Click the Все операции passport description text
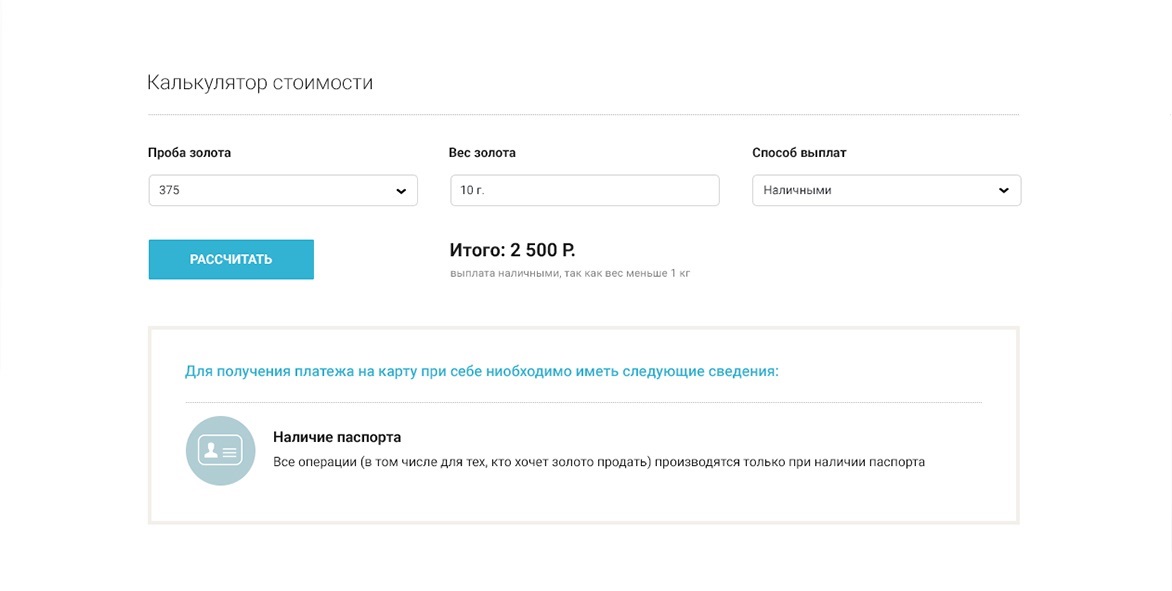 [599, 462]
